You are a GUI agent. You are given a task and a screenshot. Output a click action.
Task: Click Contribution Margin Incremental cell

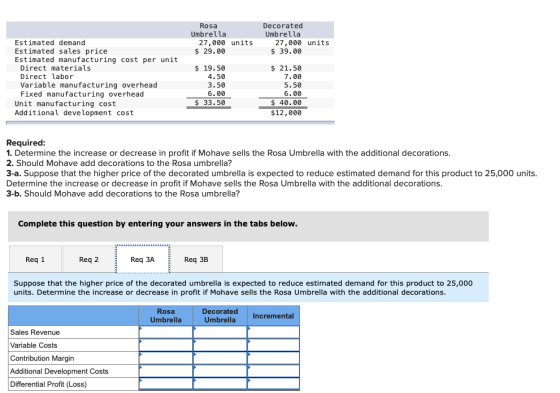point(273,358)
